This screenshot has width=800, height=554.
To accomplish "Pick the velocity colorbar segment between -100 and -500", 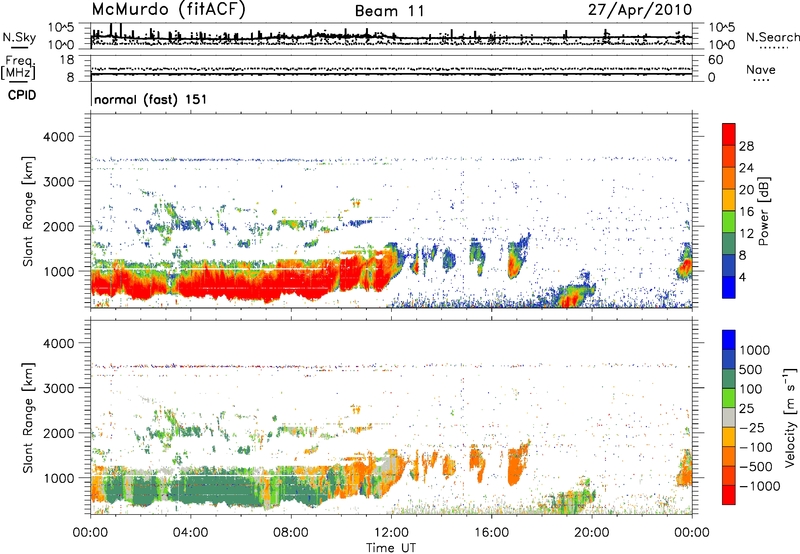I will click(x=729, y=456).
